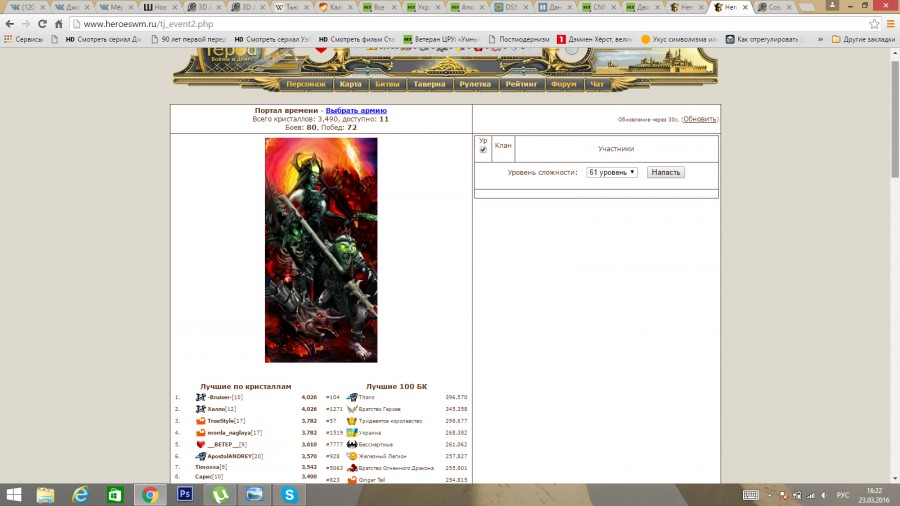This screenshot has width=900, height=506.
Task: Click the heart icon next to __ВЕТЕР__
Action: click(200, 444)
